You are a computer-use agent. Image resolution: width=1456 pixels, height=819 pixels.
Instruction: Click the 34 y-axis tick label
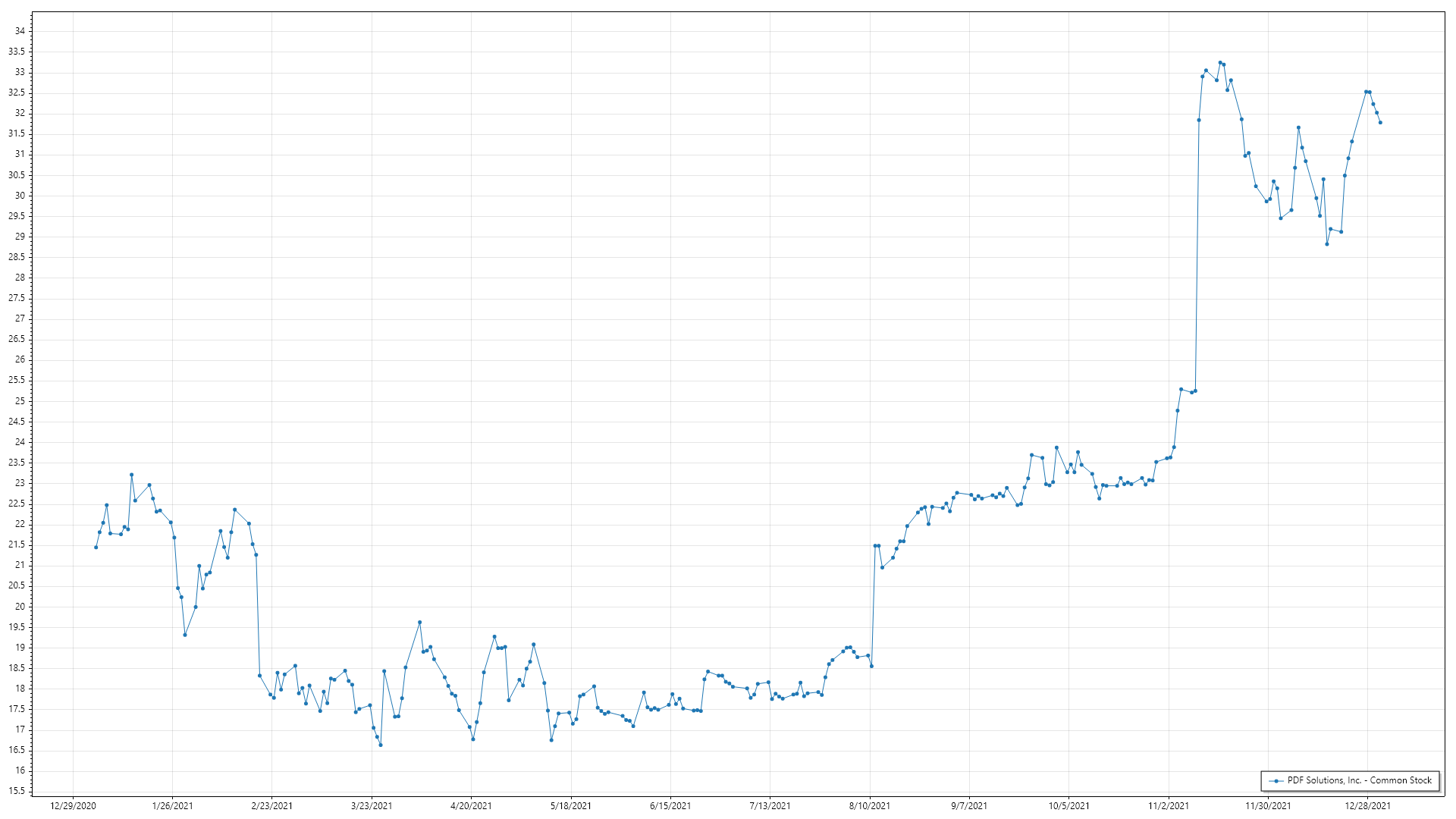(20, 31)
